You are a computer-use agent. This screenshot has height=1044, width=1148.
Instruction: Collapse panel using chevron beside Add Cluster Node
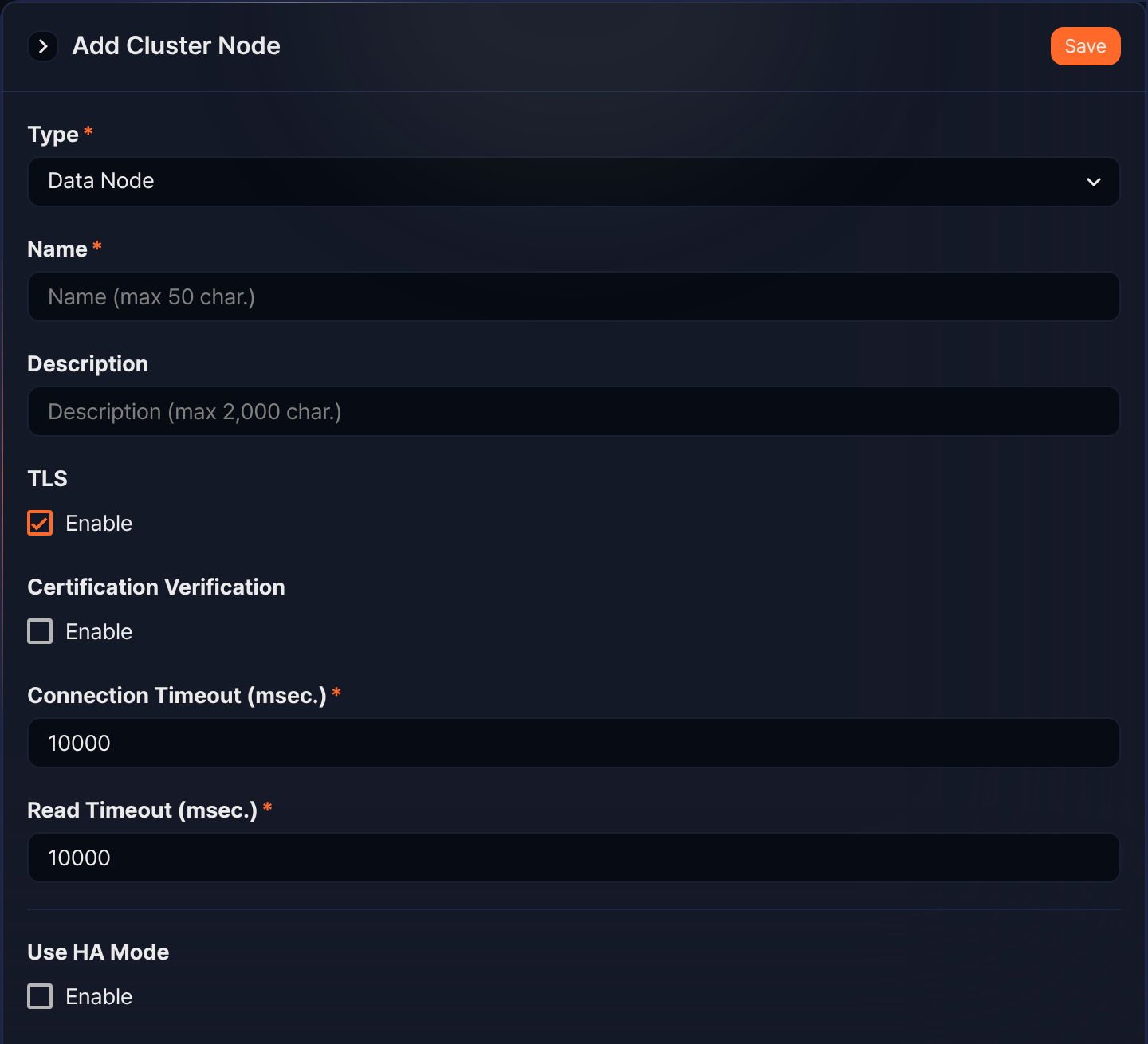click(x=43, y=46)
